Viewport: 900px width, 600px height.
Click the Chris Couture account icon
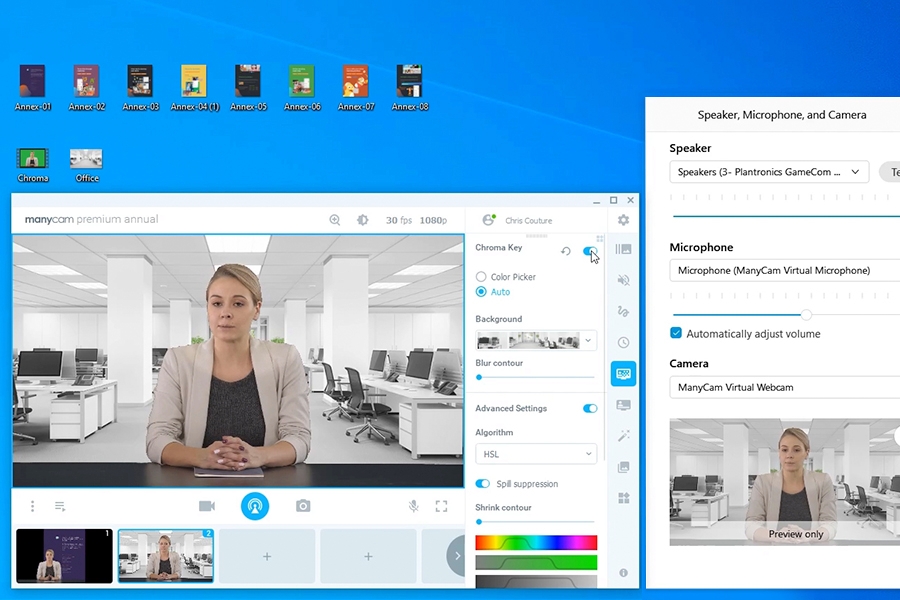click(x=488, y=220)
